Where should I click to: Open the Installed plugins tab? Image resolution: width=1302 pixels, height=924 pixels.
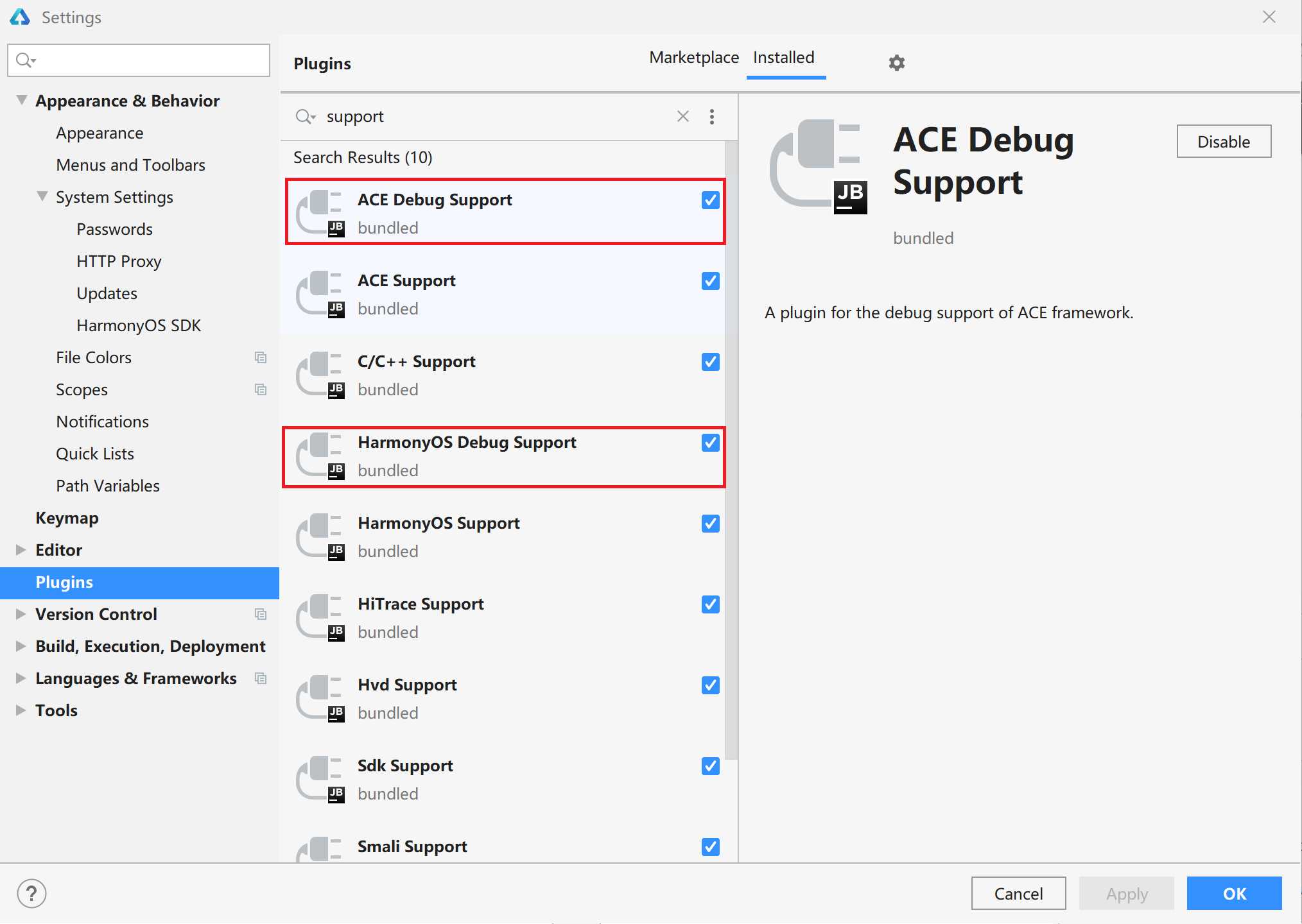coord(783,58)
